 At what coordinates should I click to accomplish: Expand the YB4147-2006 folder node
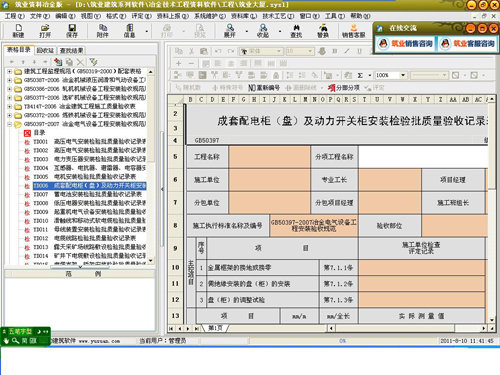pyautogui.click(x=10, y=107)
